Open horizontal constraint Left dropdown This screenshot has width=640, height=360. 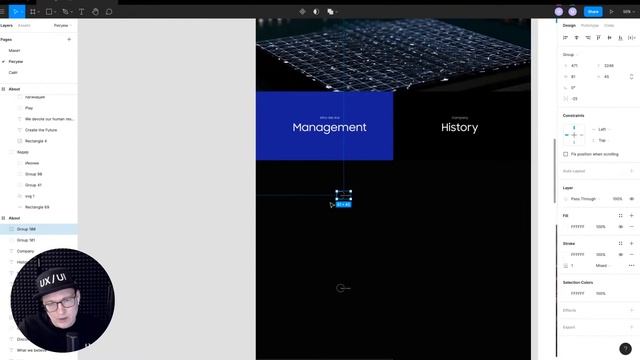[603, 129]
